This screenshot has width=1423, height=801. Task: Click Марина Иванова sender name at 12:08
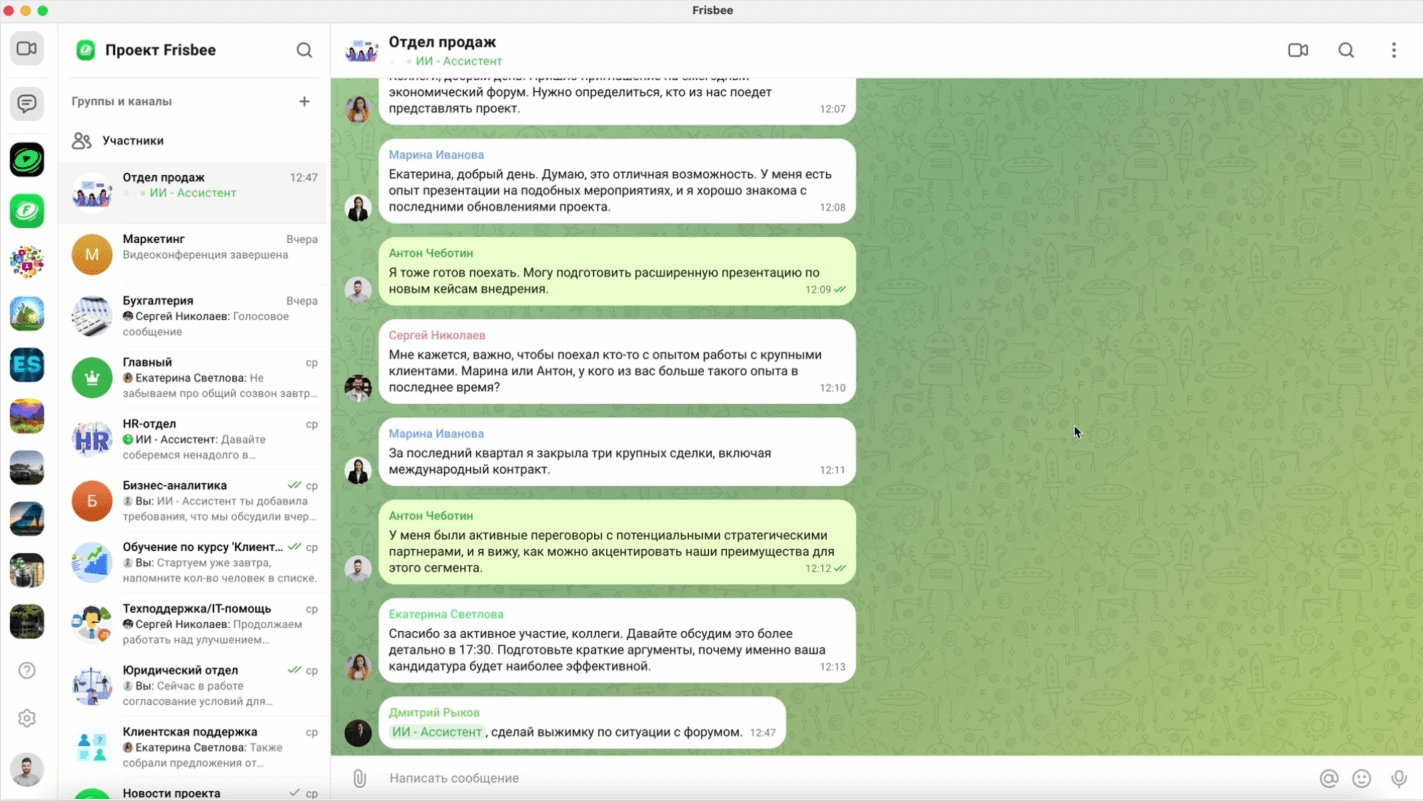tap(436, 155)
